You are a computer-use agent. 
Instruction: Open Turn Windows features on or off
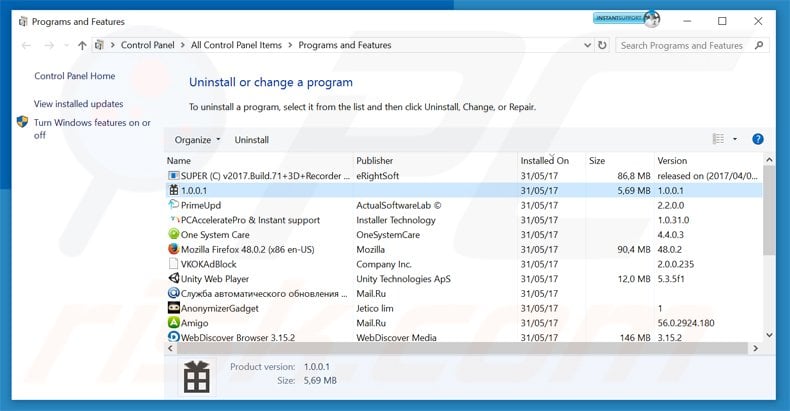click(x=92, y=128)
